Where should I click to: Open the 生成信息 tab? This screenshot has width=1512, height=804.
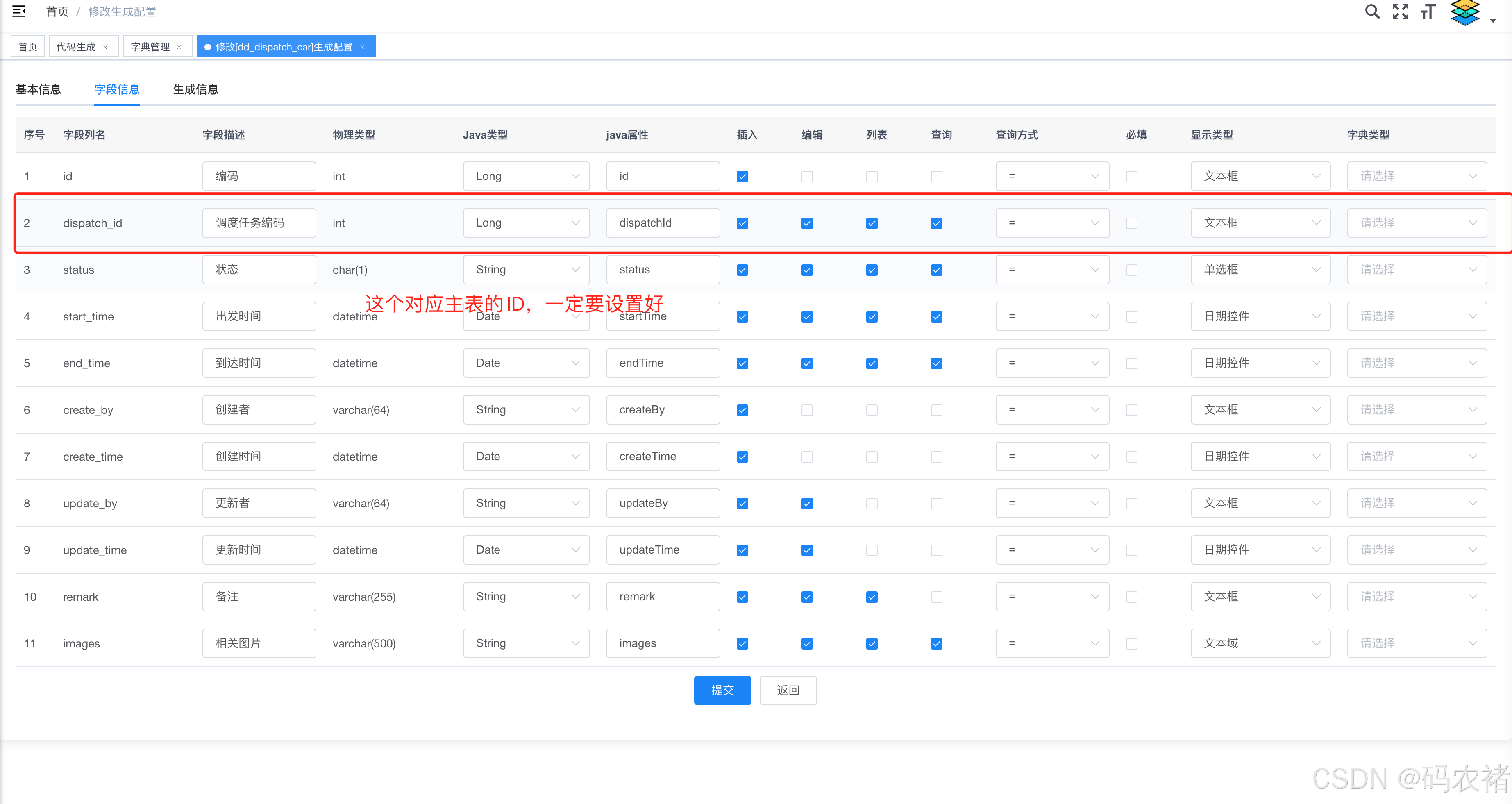[x=195, y=89]
